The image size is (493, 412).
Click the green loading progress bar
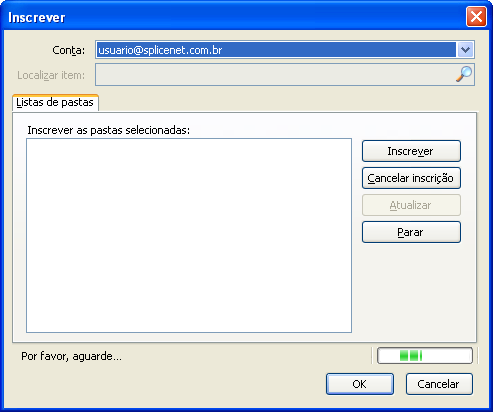coord(425,356)
